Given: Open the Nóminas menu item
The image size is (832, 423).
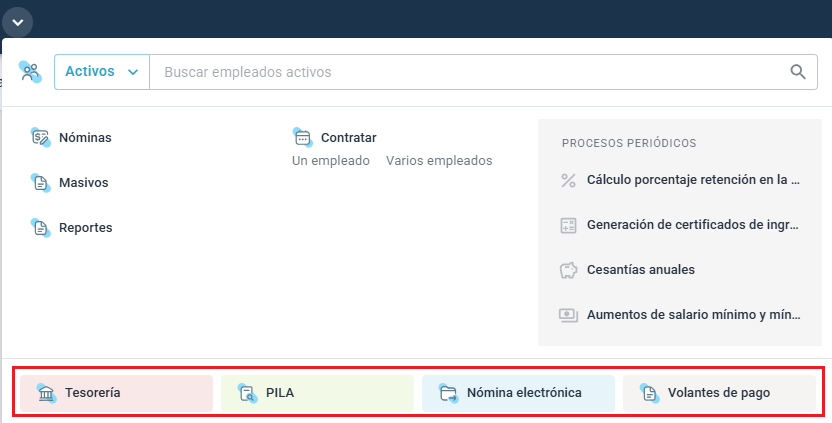Looking at the screenshot, I should click(x=85, y=138).
